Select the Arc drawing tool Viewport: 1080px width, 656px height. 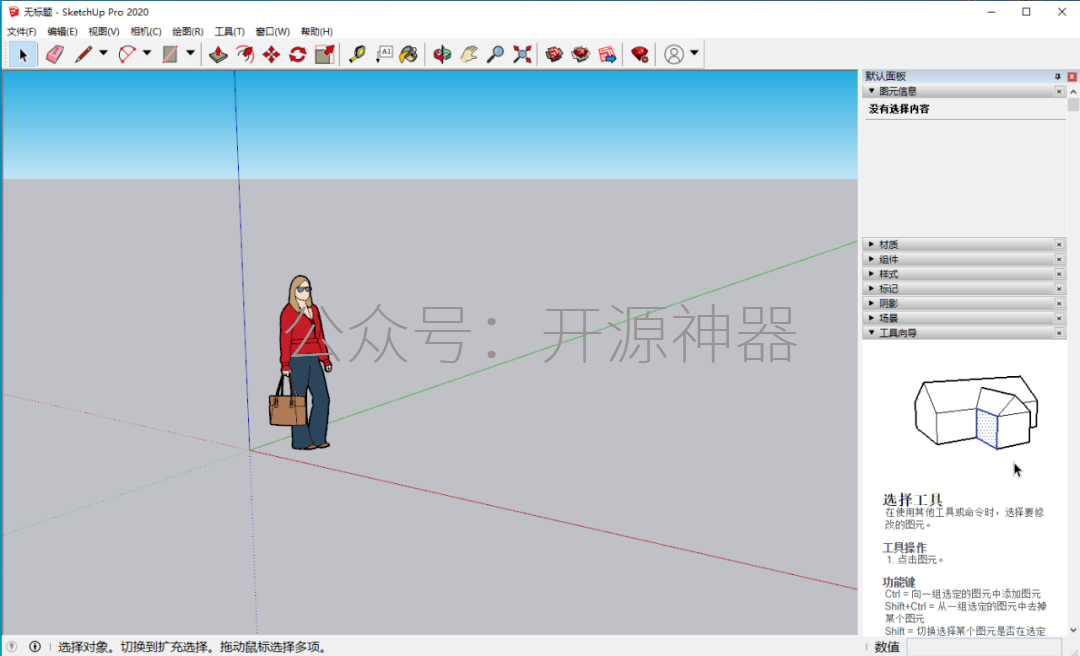tap(127, 54)
